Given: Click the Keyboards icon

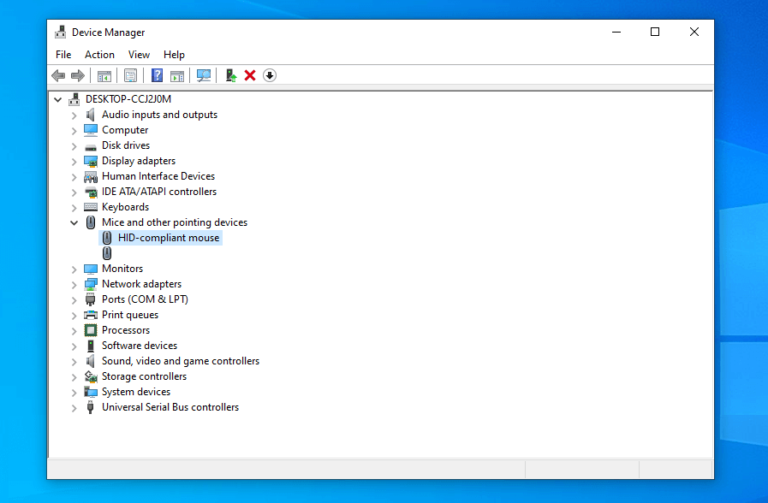Looking at the screenshot, I should pos(91,207).
